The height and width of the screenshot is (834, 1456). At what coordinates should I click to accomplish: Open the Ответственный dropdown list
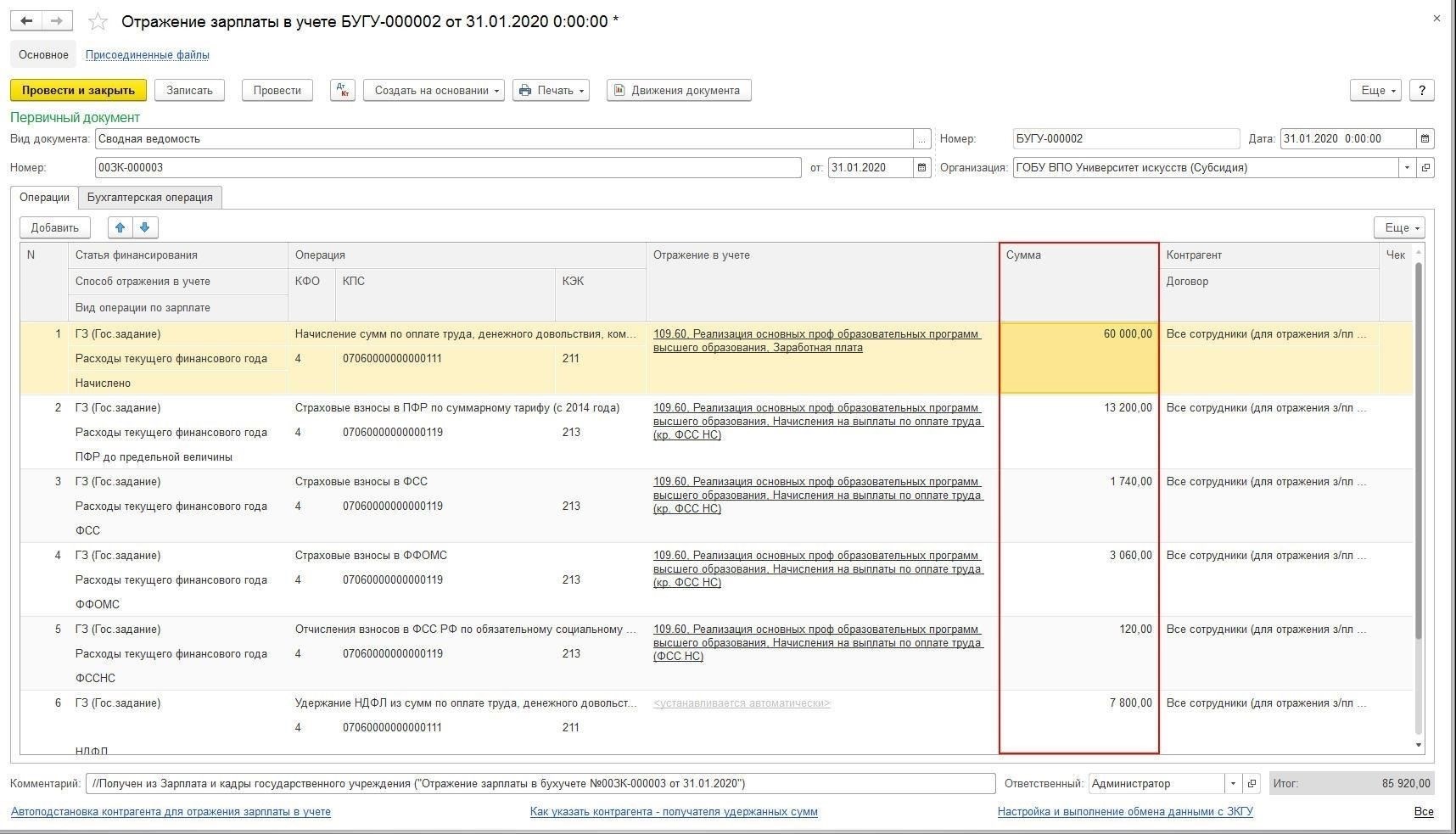tap(1233, 784)
